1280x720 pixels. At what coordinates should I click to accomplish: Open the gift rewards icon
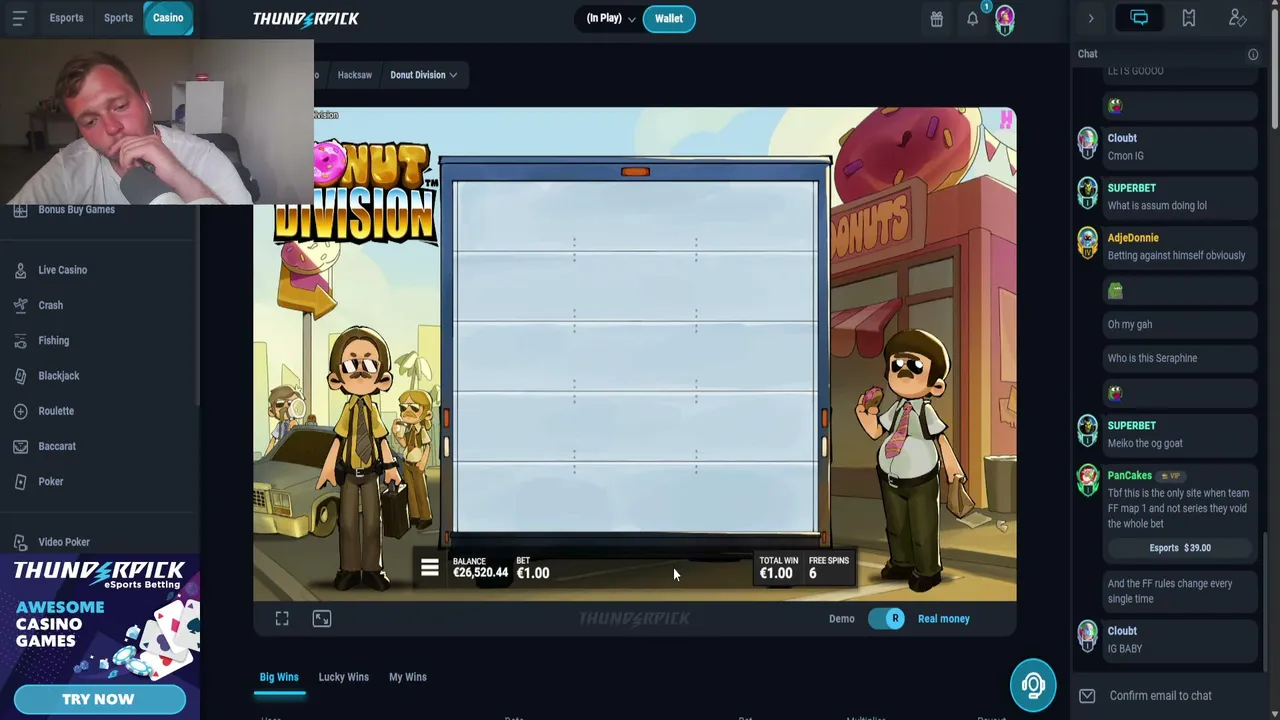936,18
